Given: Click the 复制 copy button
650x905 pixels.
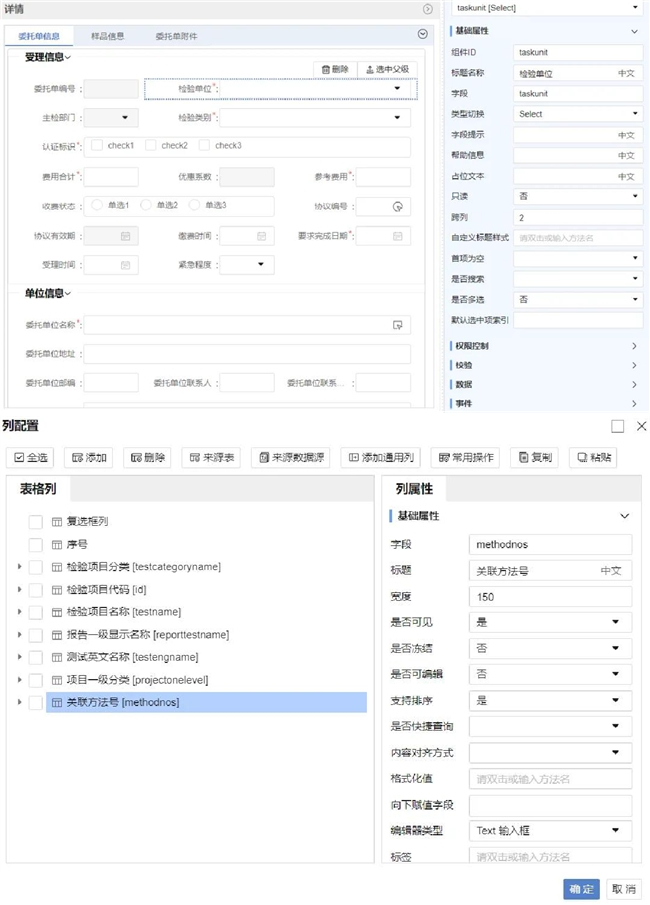Looking at the screenshot, I should tap(534, 457).
